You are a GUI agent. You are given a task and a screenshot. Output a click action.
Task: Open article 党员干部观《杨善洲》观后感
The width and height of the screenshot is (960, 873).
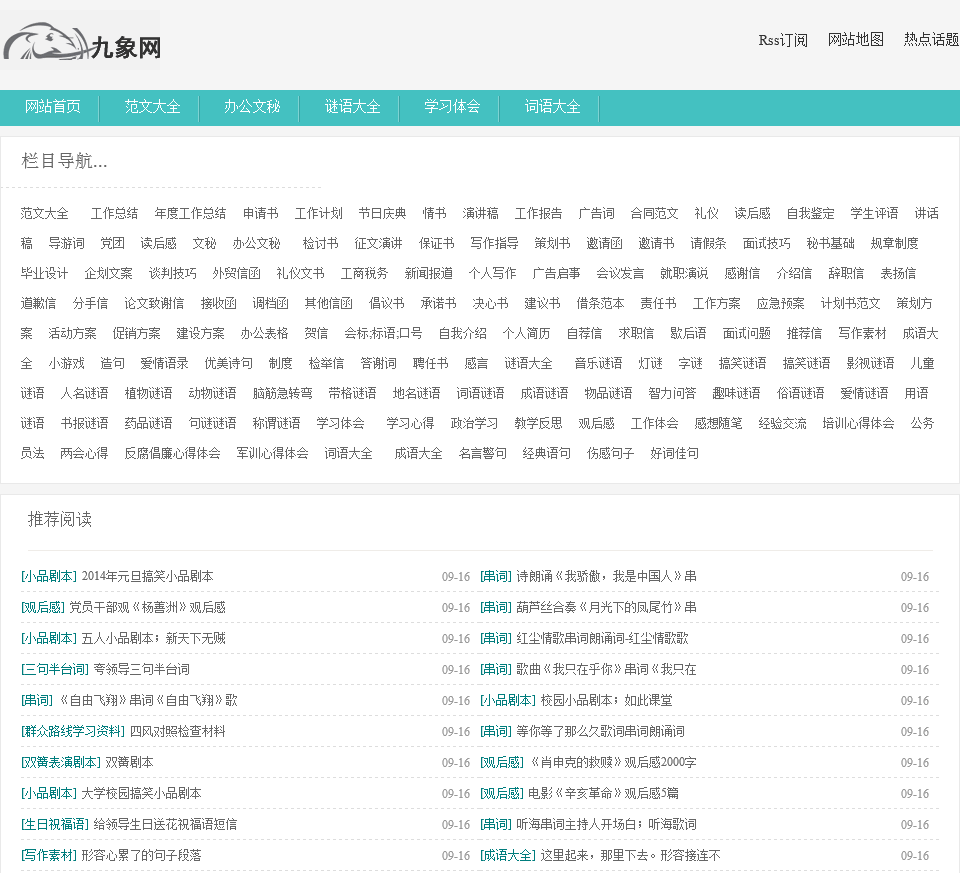pos(148,607)
